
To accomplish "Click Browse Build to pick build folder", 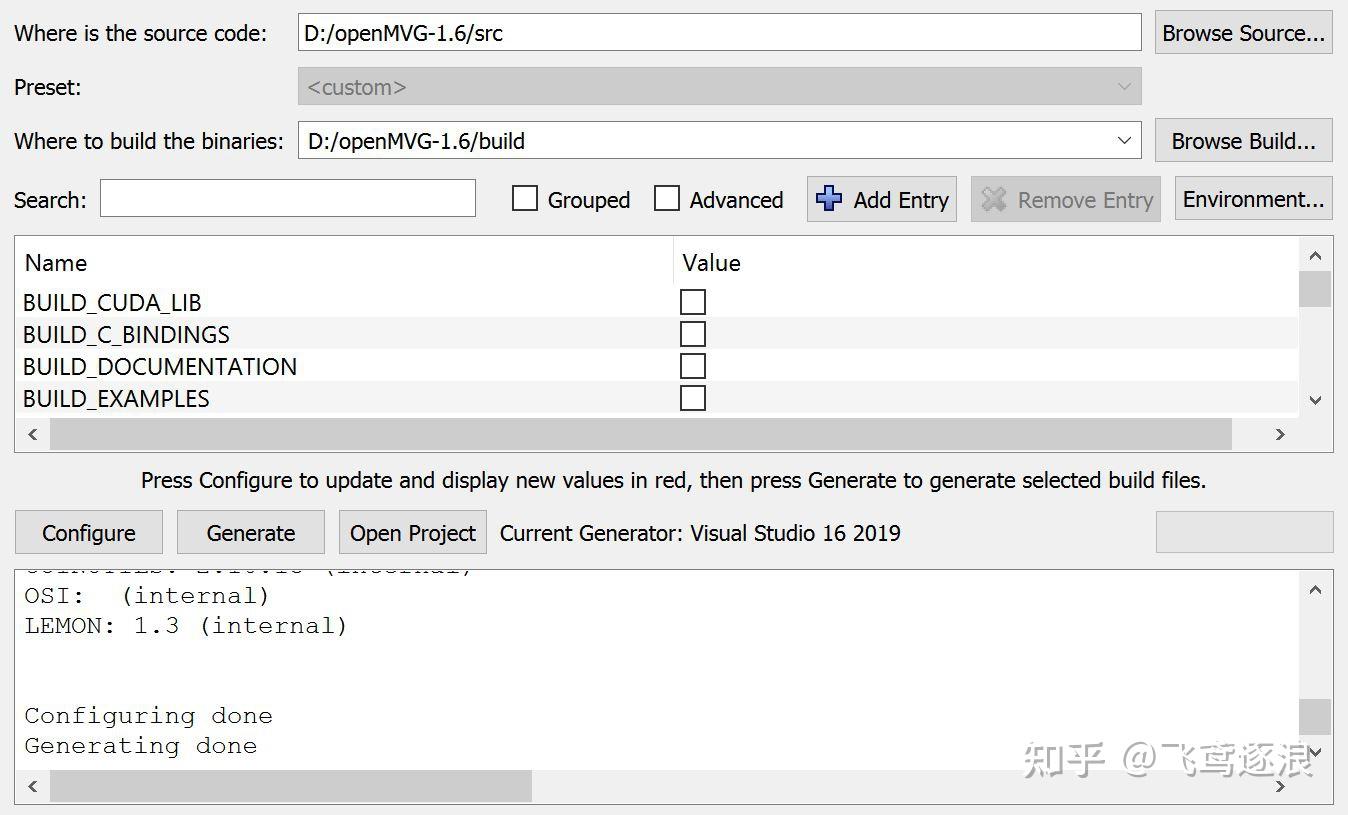I will tap(1242, 140).
